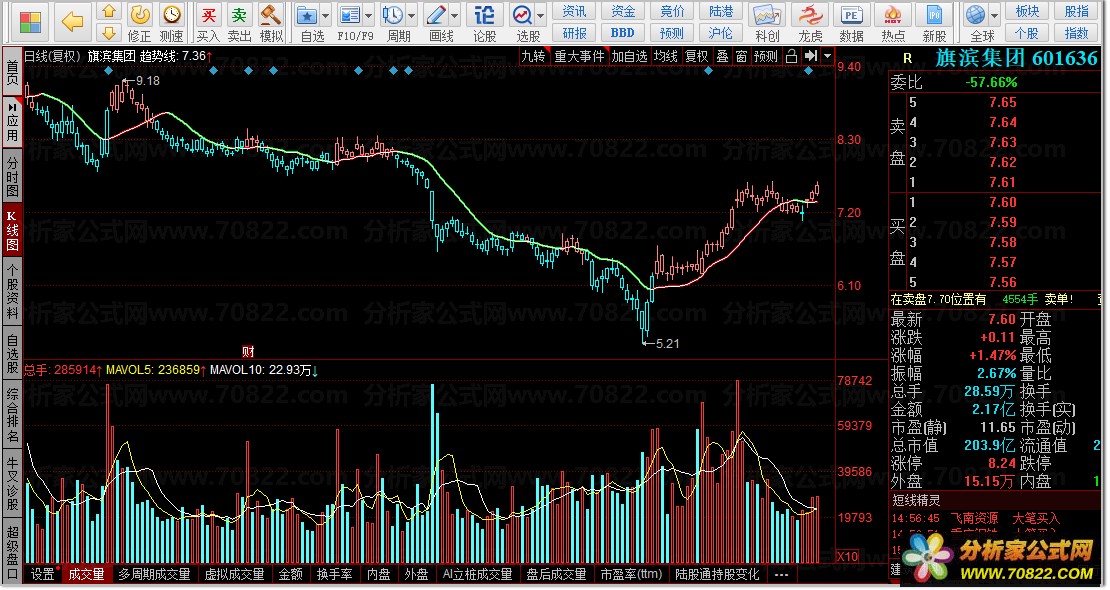Switch to 市盈率(ttm) tab
Image resolution: width=1110 pixels, height=590 pixels.
pos(631,574)
